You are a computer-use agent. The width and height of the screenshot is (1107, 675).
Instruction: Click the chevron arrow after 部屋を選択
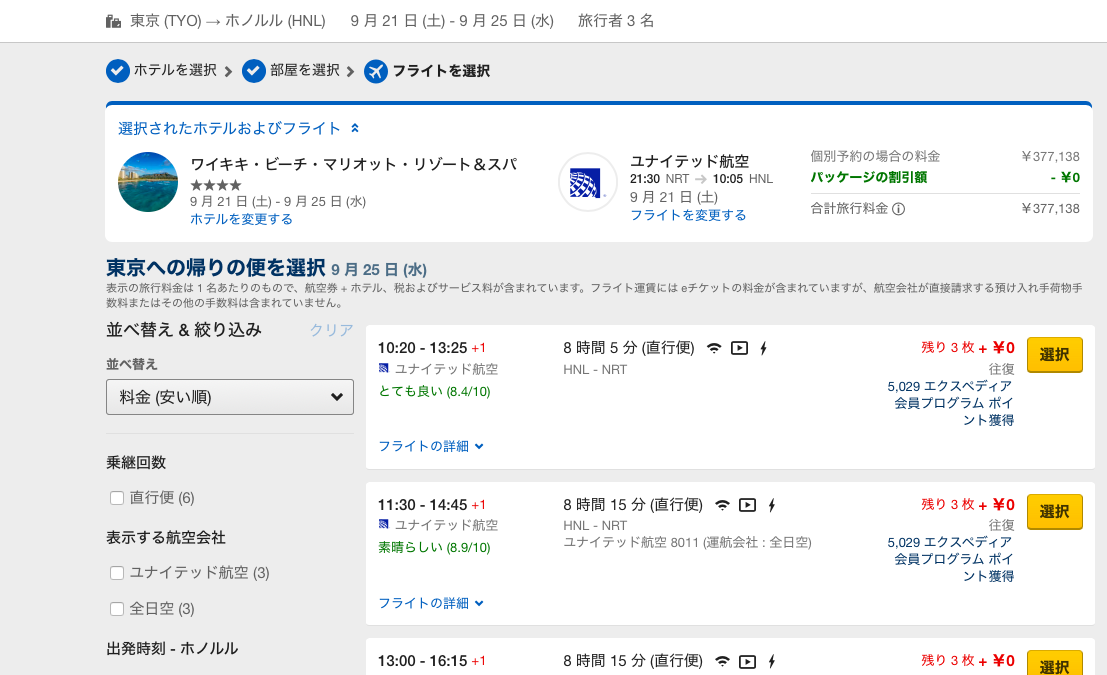350,71
